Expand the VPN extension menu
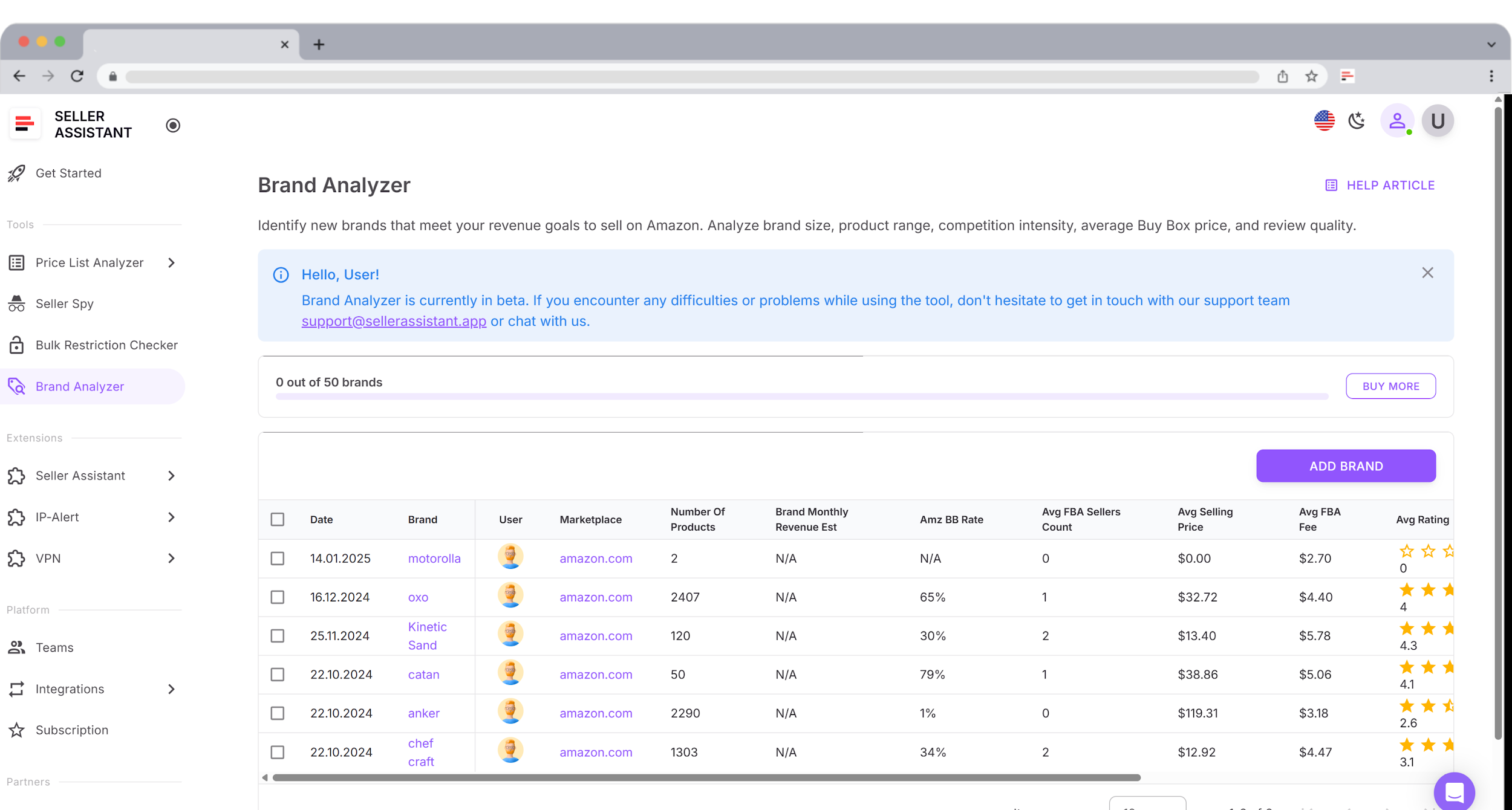The width and height of the screenshot is (1512, 810). point(172,558)
